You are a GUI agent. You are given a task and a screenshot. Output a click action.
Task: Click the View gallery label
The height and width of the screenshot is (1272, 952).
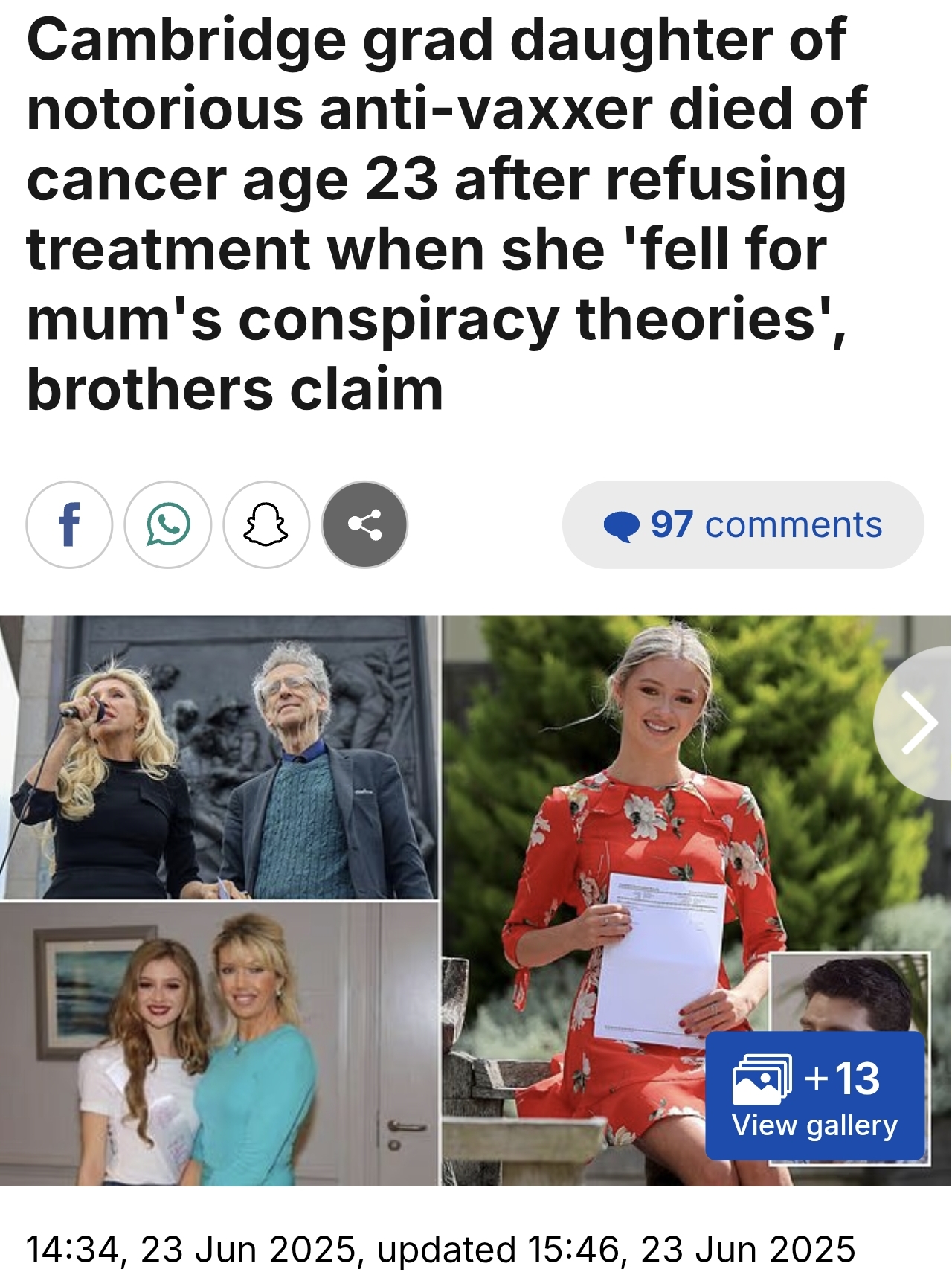tap(814, 1125)
